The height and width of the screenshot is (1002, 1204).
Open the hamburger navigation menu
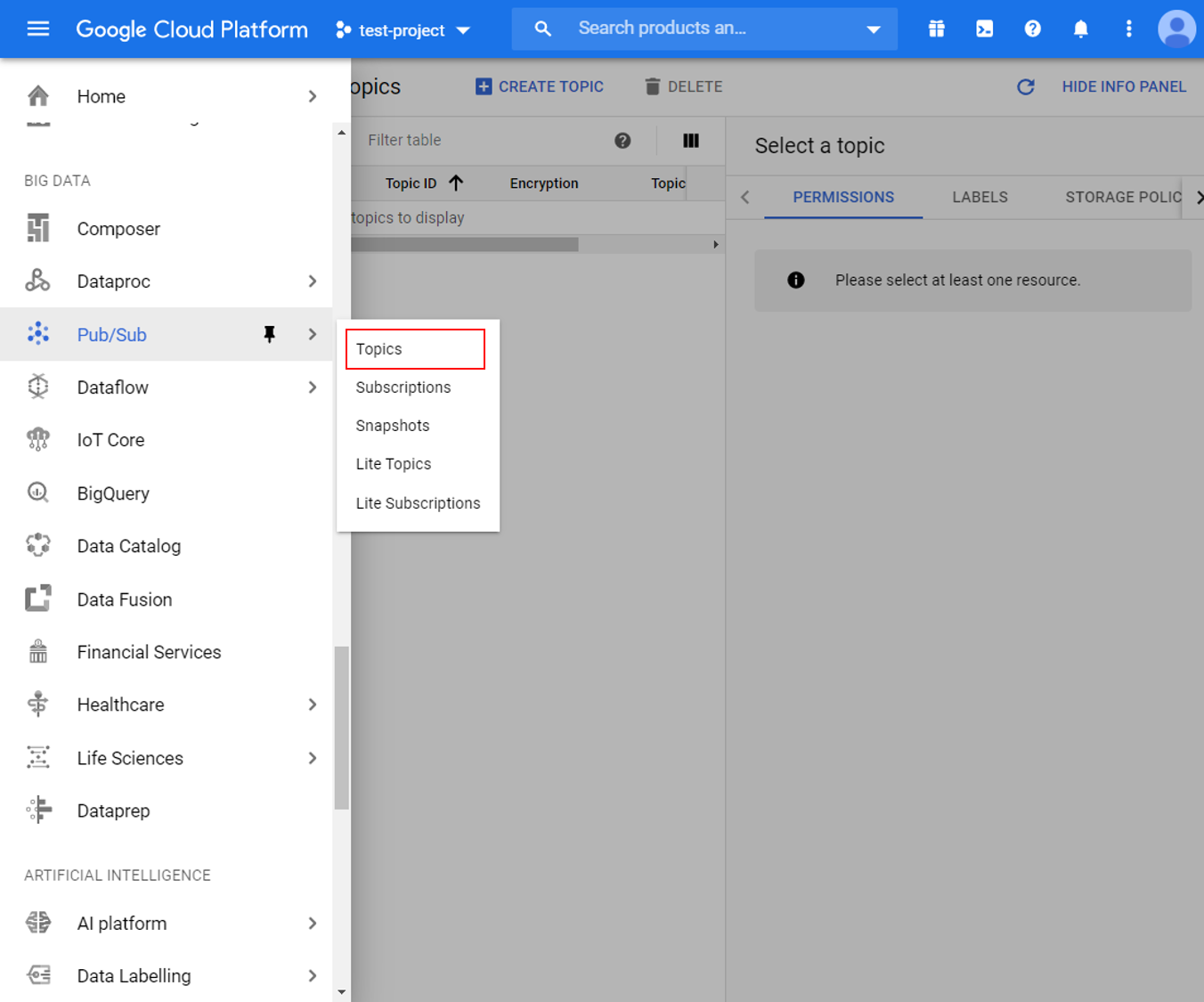[x=38, y=29]
